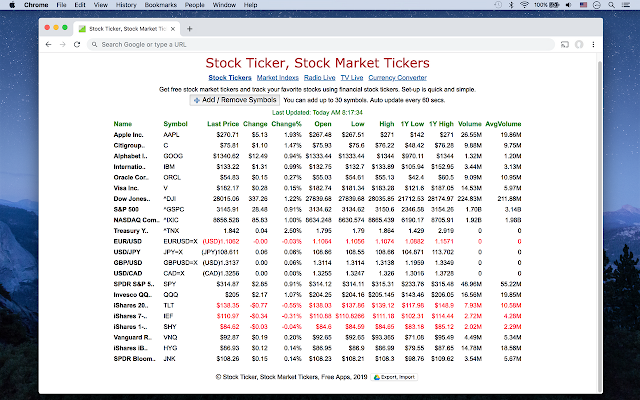
Task: Follow the Market Indexs link
Action: click(278, 78)
